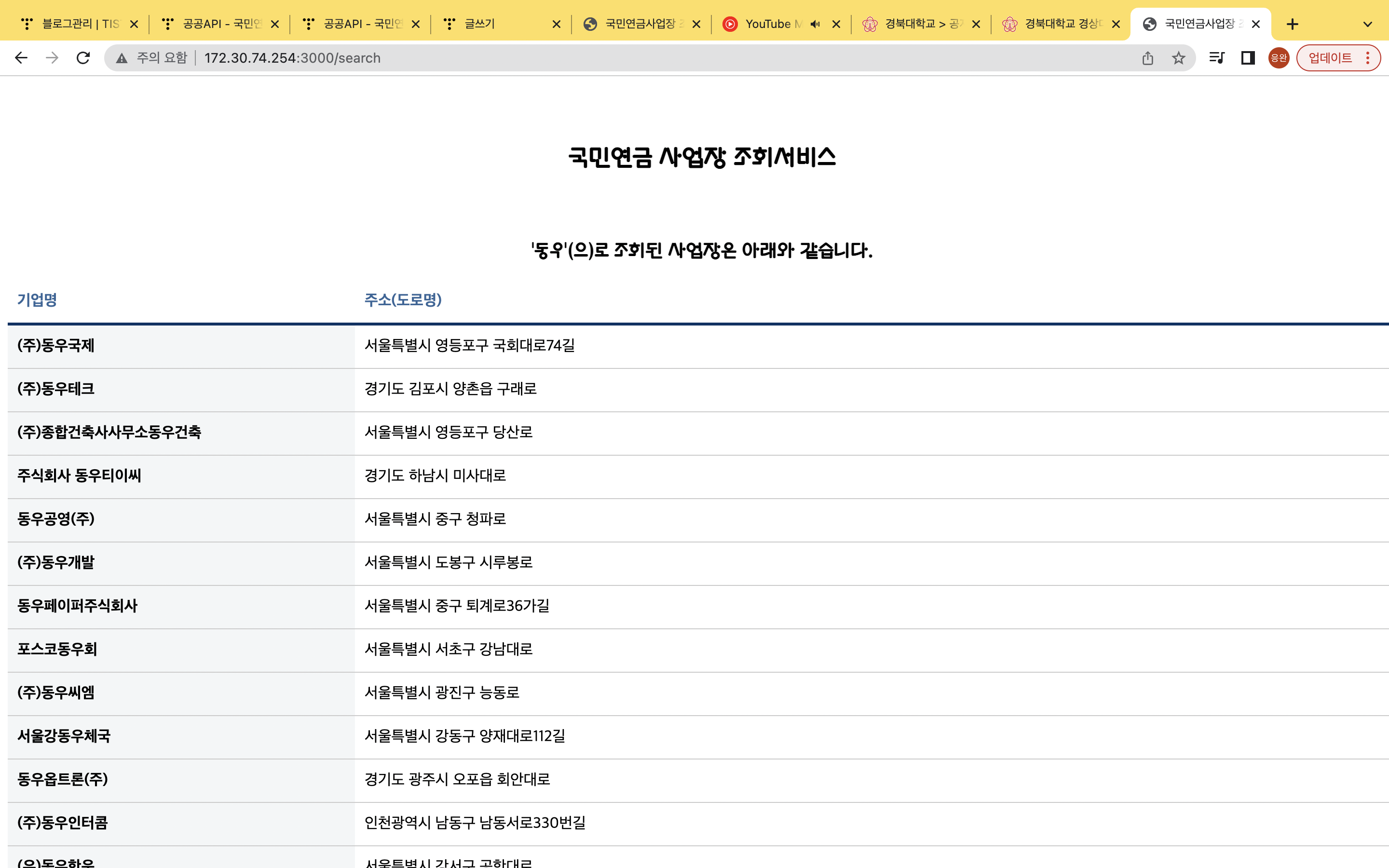The width and height of the screenshot is (1389, 868).
Task: Click the 기업명 column header
Action: pos(37,299)
